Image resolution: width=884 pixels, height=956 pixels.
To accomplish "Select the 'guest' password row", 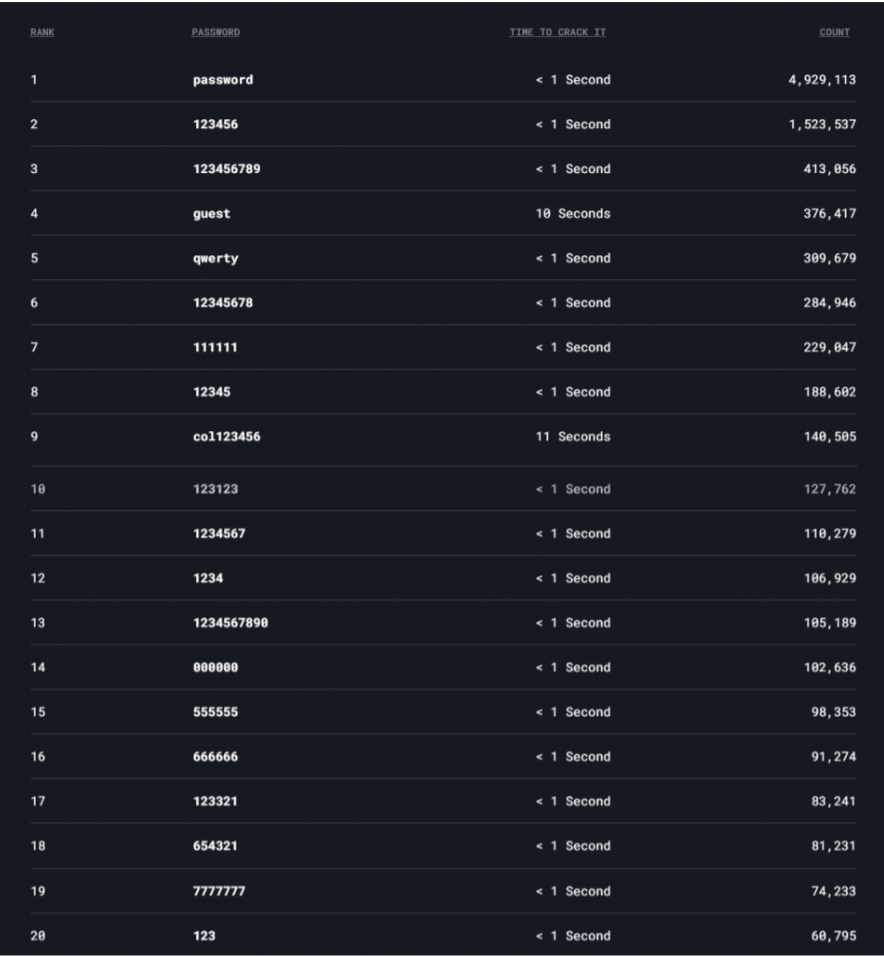I will 211,214.
